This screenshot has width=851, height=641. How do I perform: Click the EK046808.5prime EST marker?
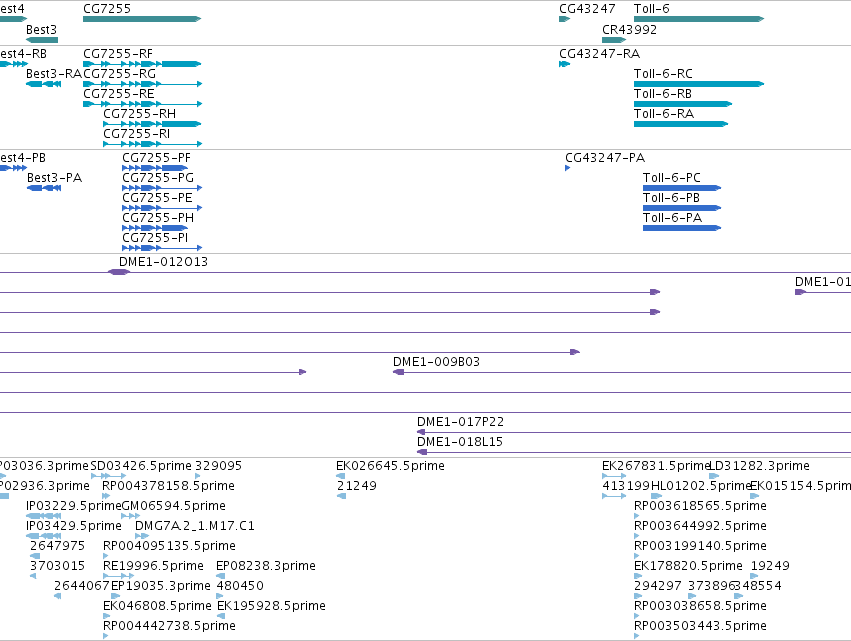pyautogui.click(x=106, y=616)
